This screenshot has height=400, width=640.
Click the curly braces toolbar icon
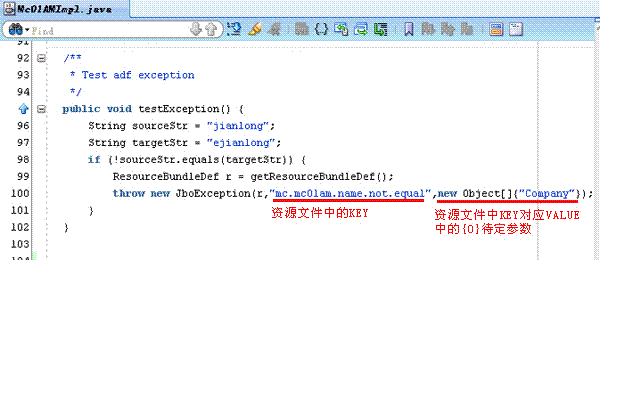coord(321,29)
